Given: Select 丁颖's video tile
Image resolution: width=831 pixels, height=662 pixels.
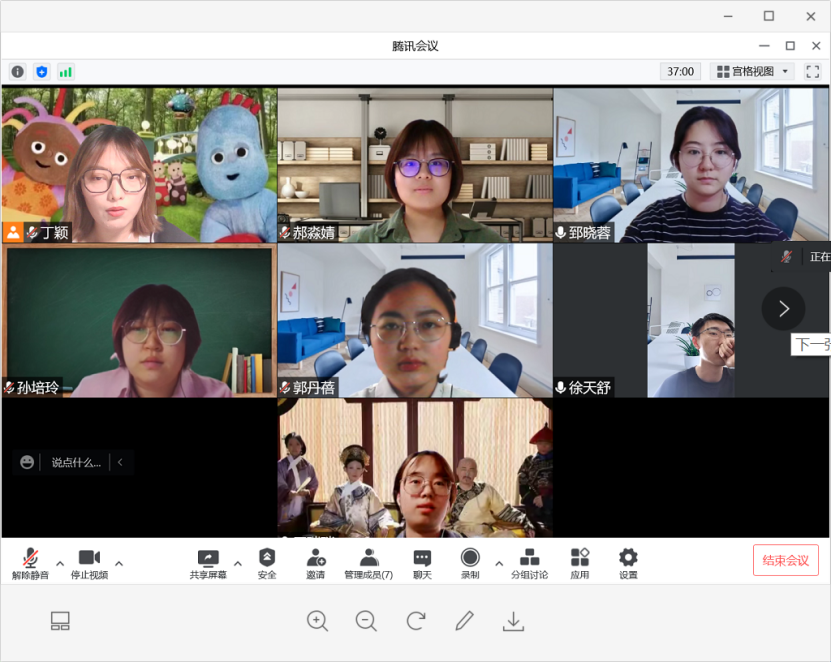Looking at the screenshot, I should click(x=139, y=165).
